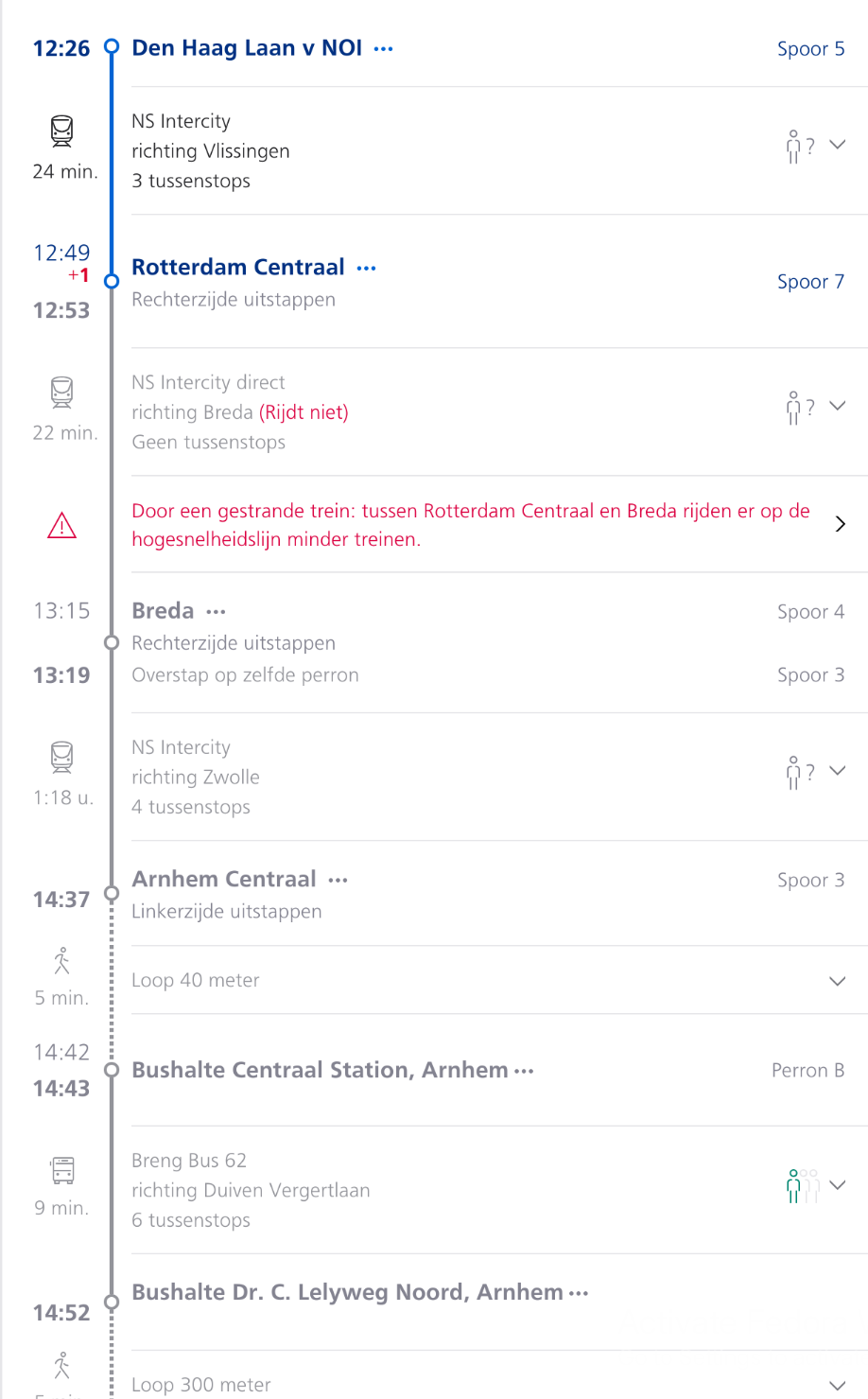Viewport: 868px width, 1399px height.
Task: Expand the NS Intercity richting Zwolle tussenstops
Action: point(837,771)
